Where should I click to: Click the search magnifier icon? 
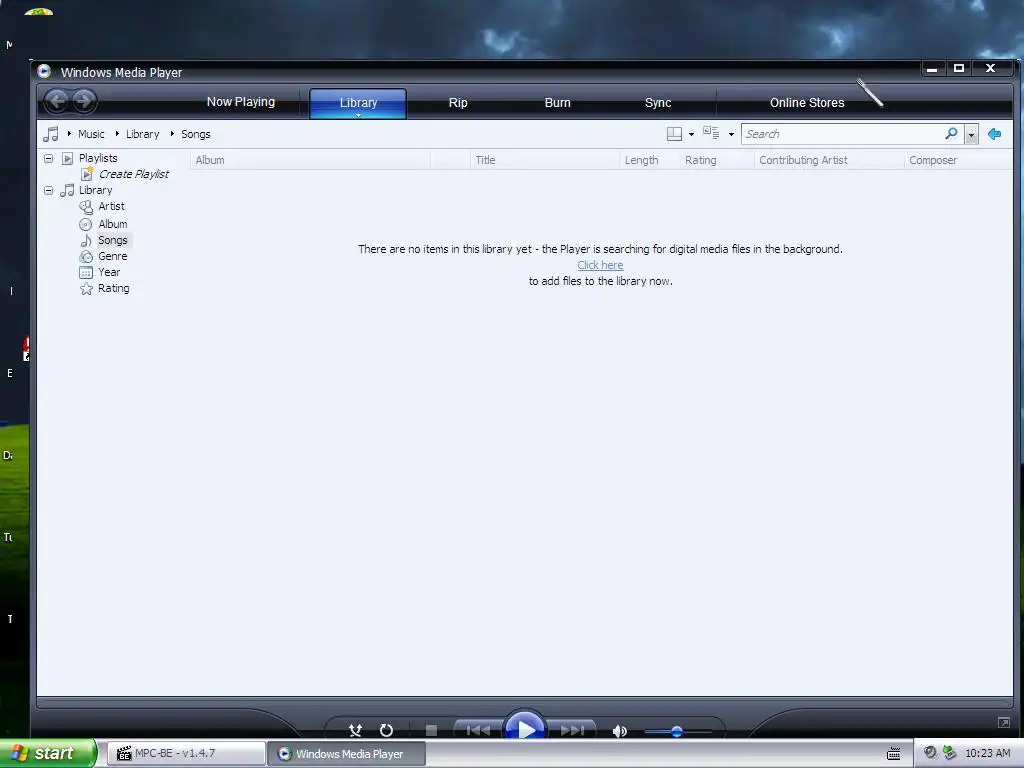[952, 133]
